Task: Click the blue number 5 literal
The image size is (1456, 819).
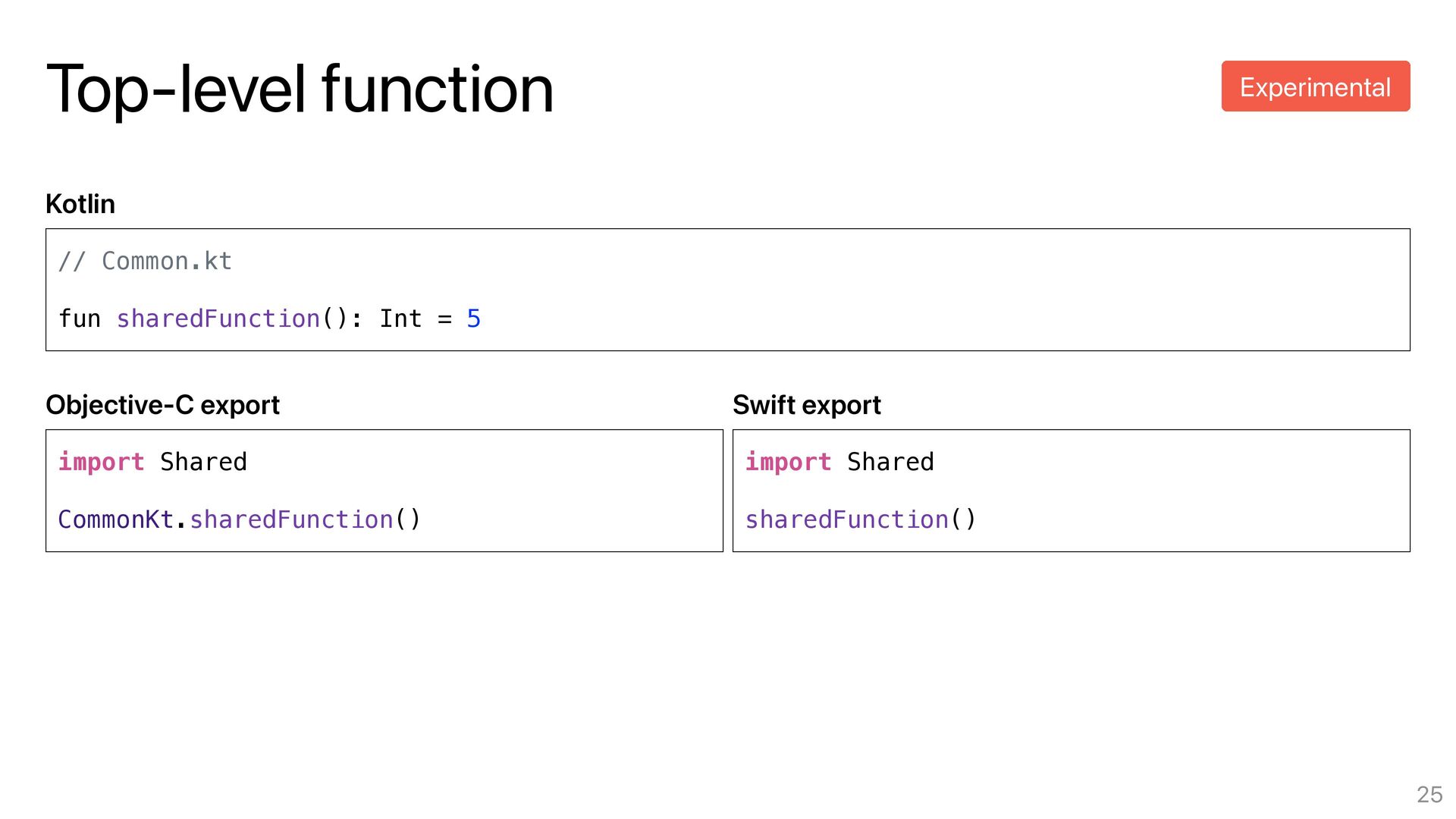Action: (x=474, y=318)
